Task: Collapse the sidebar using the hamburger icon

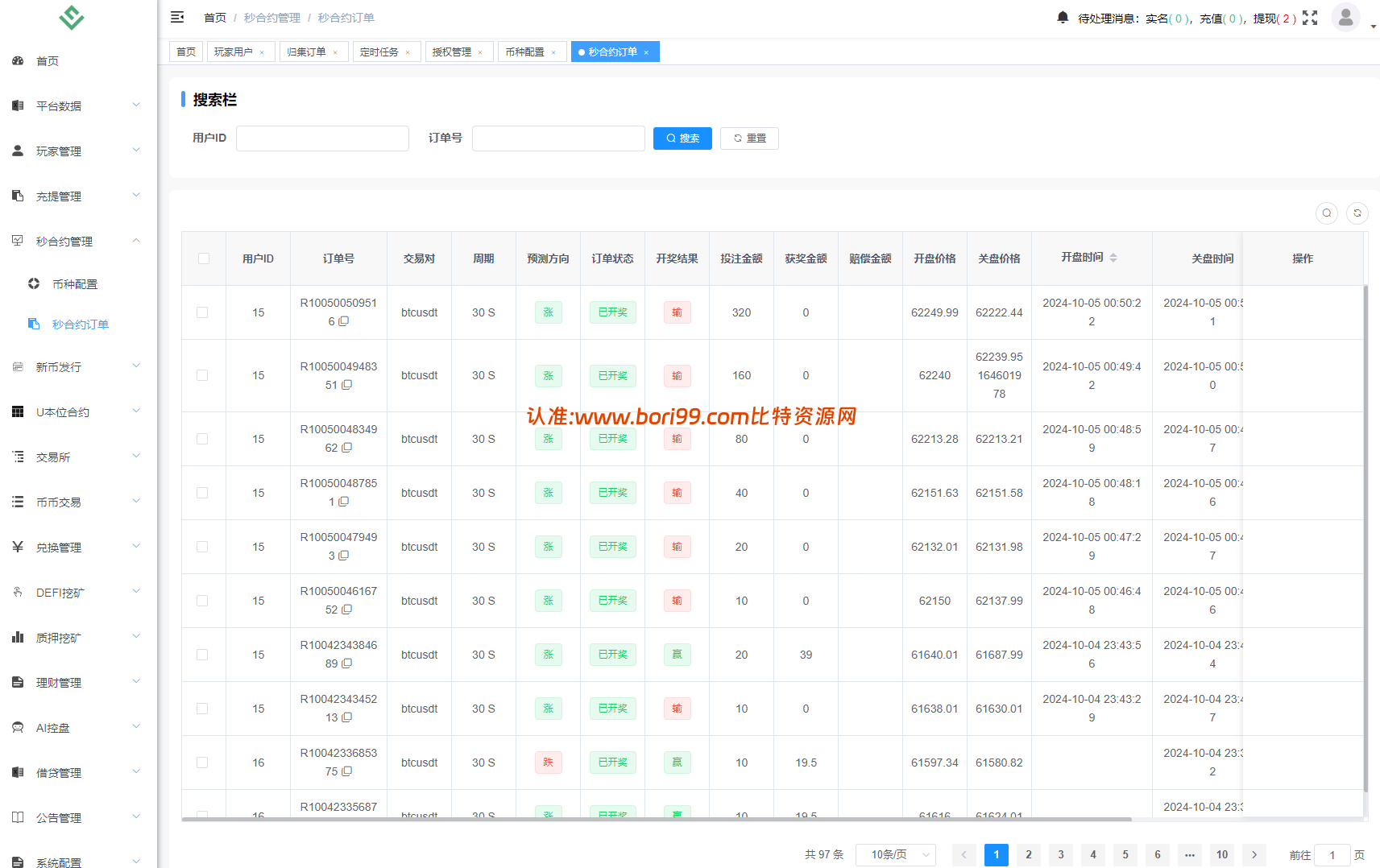Action: tap(178, 17)
